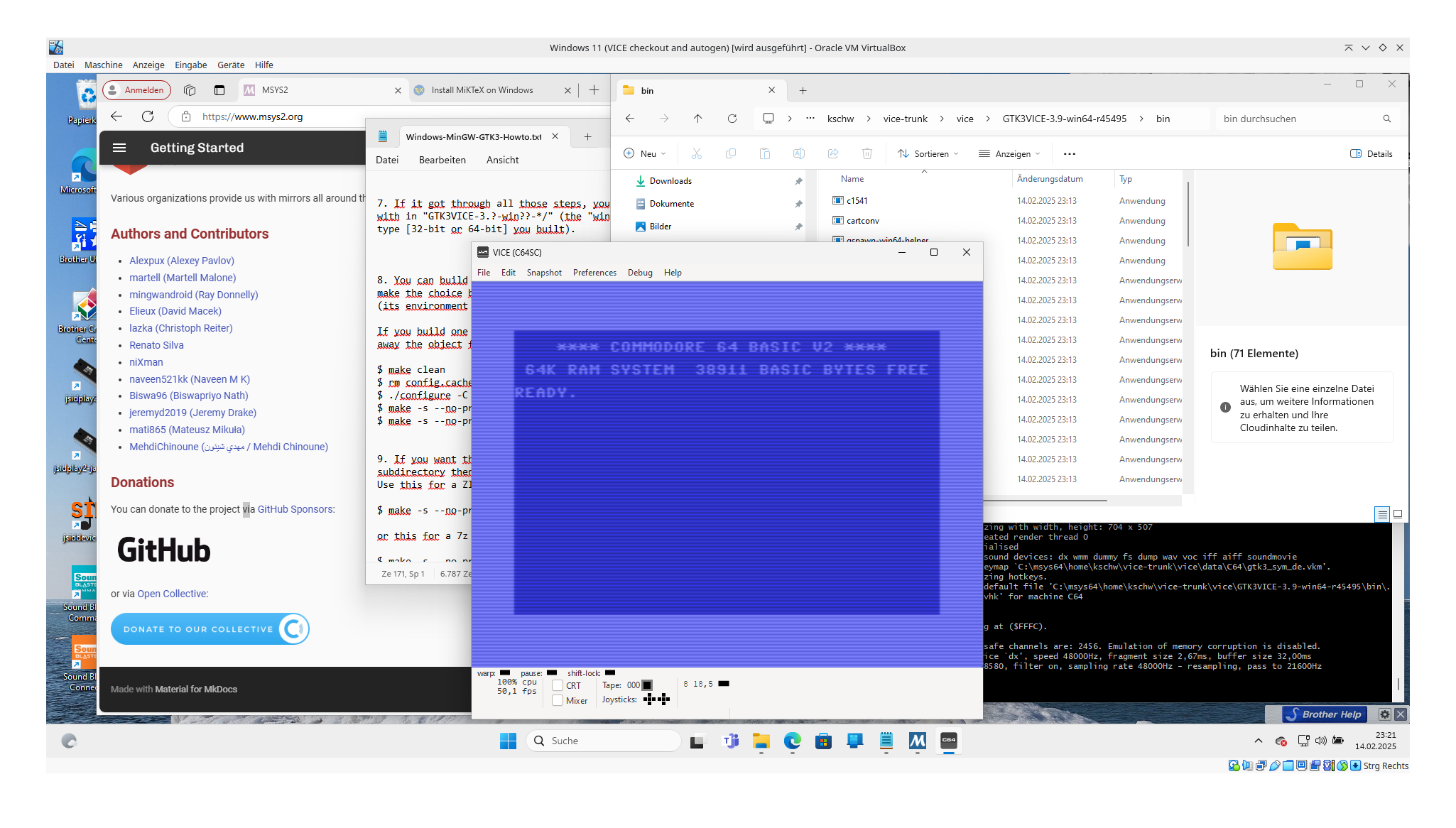Open a new Explorer tab
The image size is (1456, 828).
click(x=803, y=90)
